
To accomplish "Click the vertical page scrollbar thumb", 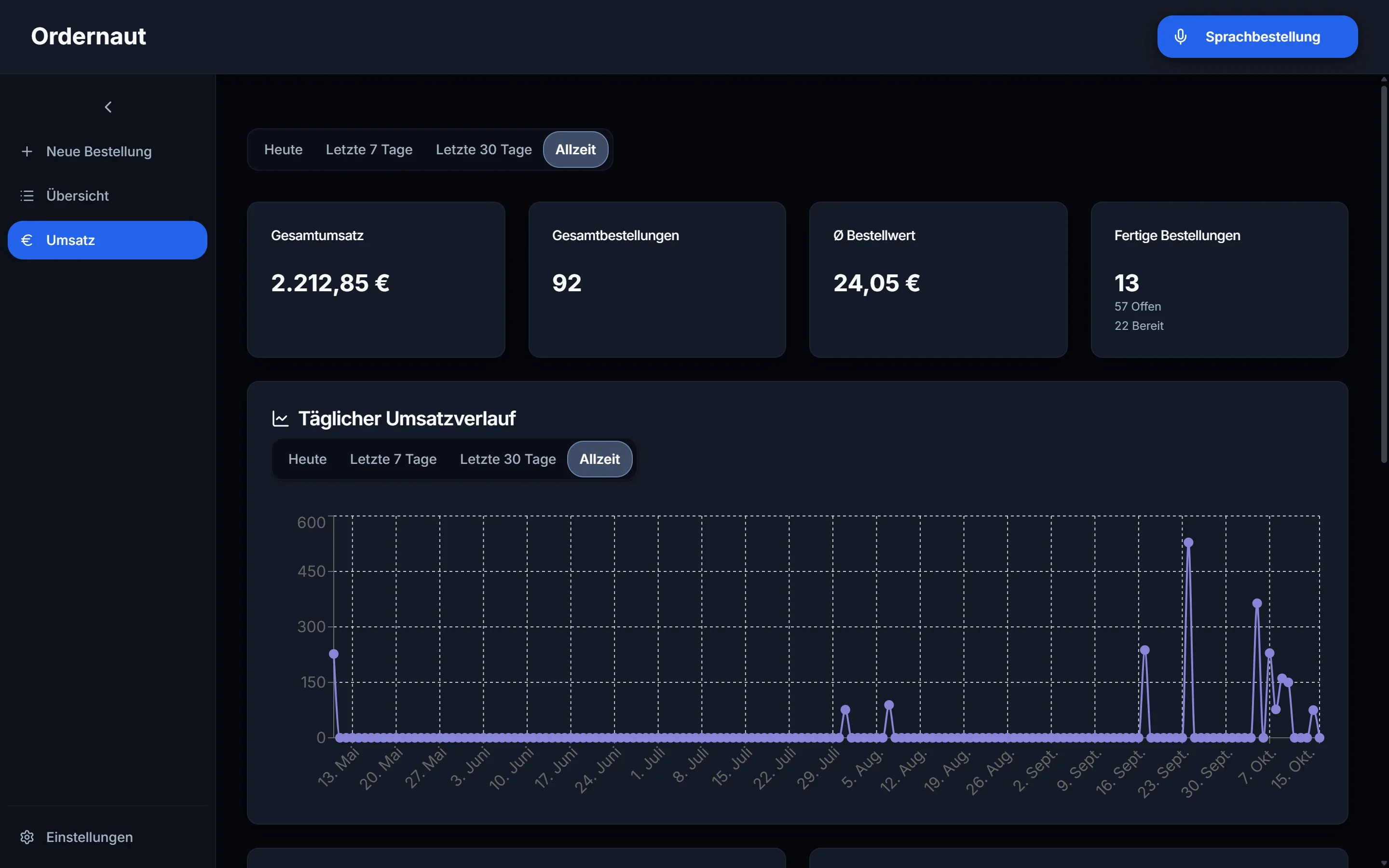I will (x=1383, y=274).
